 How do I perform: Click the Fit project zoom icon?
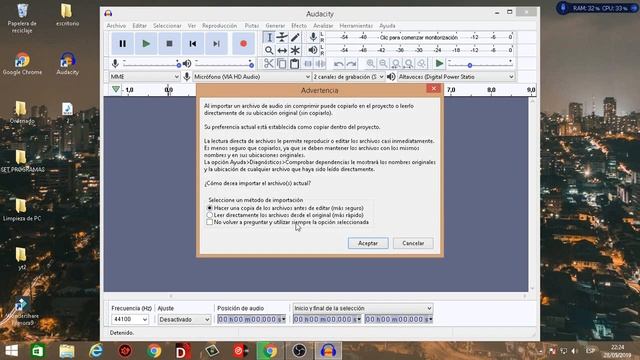click(409, 64)
